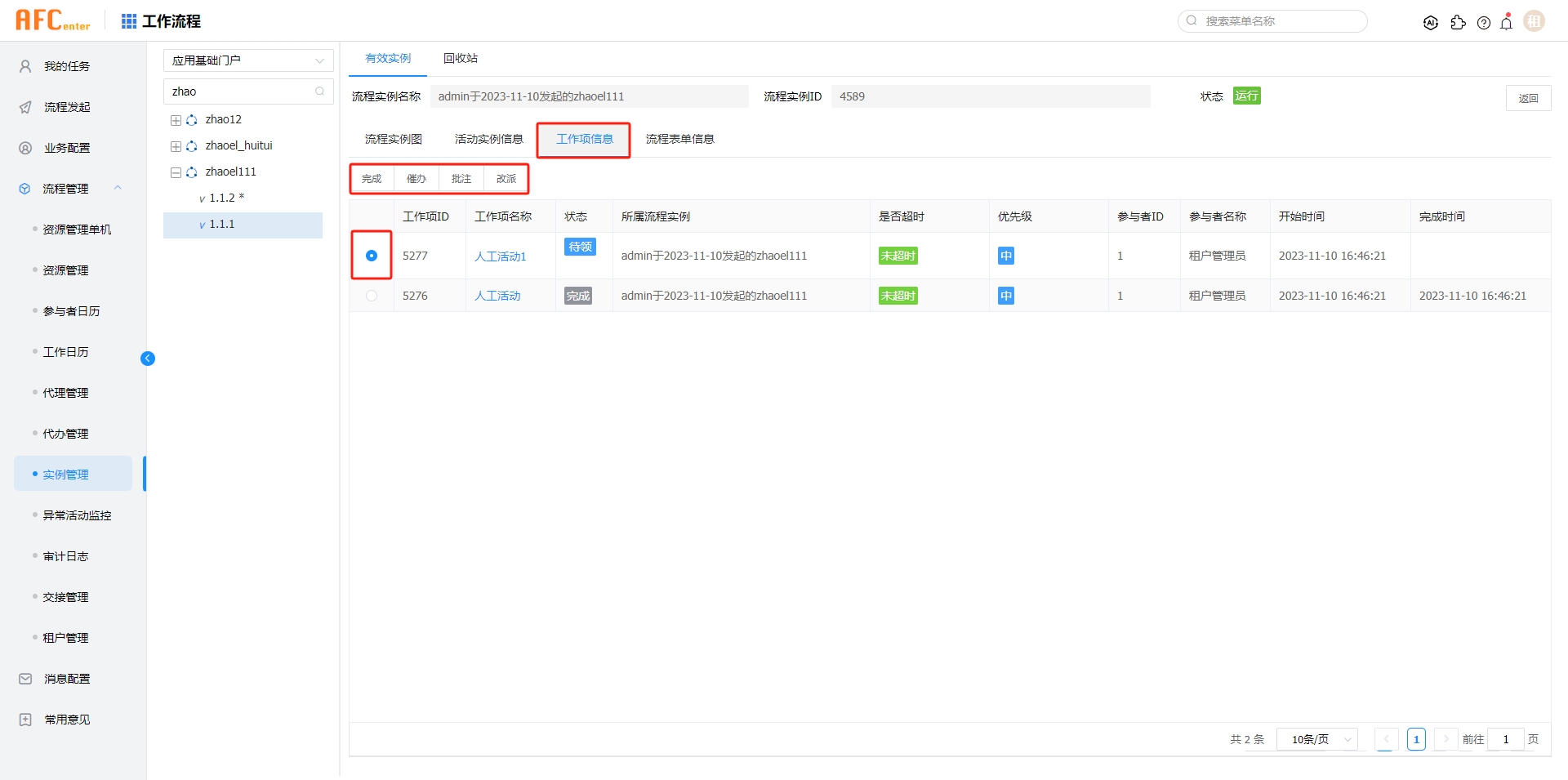Expand the zhao12 tree node
The image size is (1568, 780).
(175, 119)
